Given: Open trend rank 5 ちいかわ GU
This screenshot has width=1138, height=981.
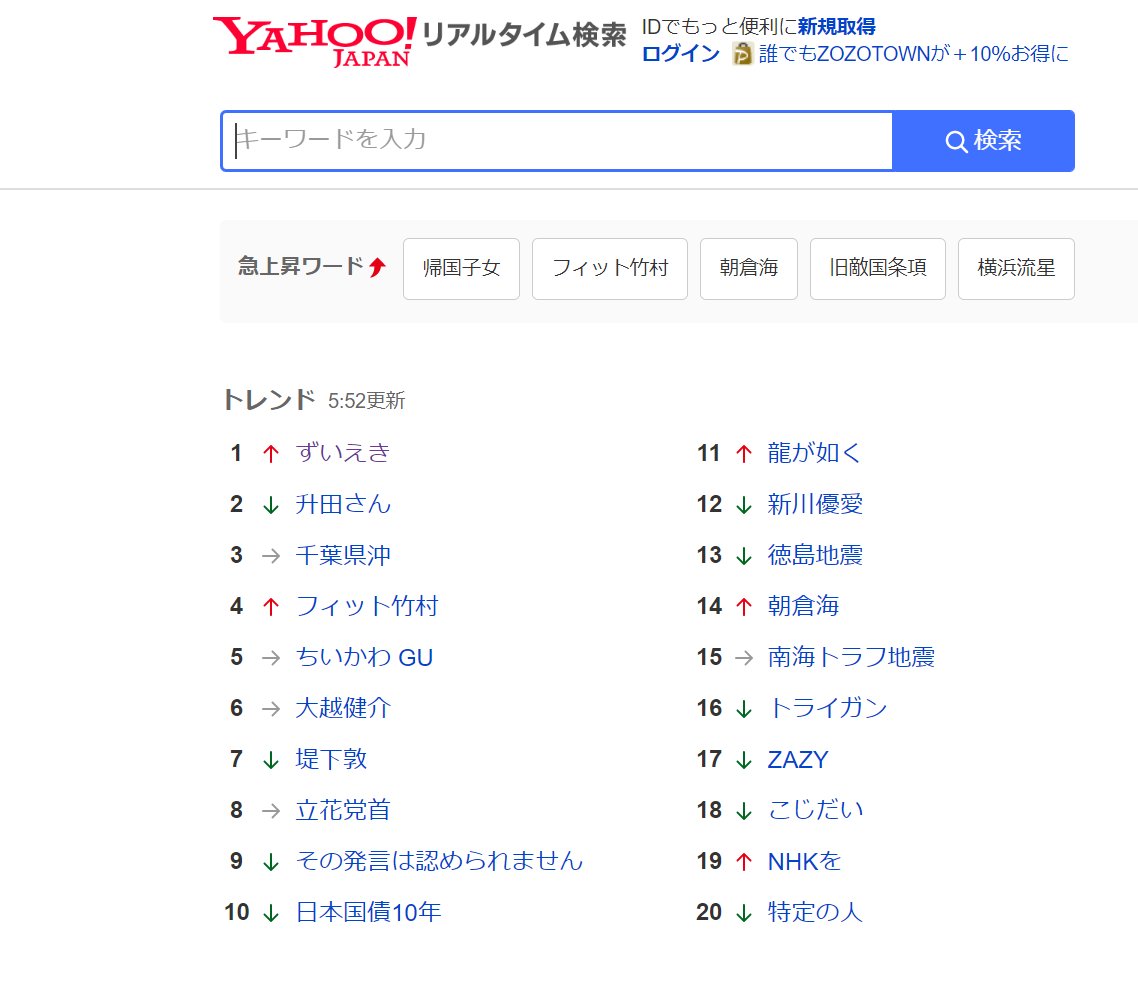Looking at the screenshot, I should tap(364, 657).
